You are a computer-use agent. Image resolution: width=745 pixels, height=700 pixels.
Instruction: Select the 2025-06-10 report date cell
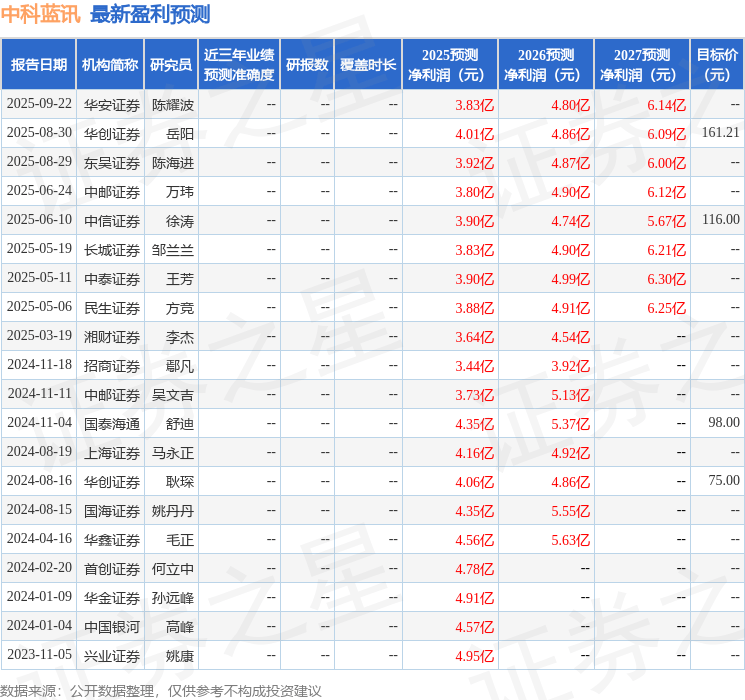[39, 220]
